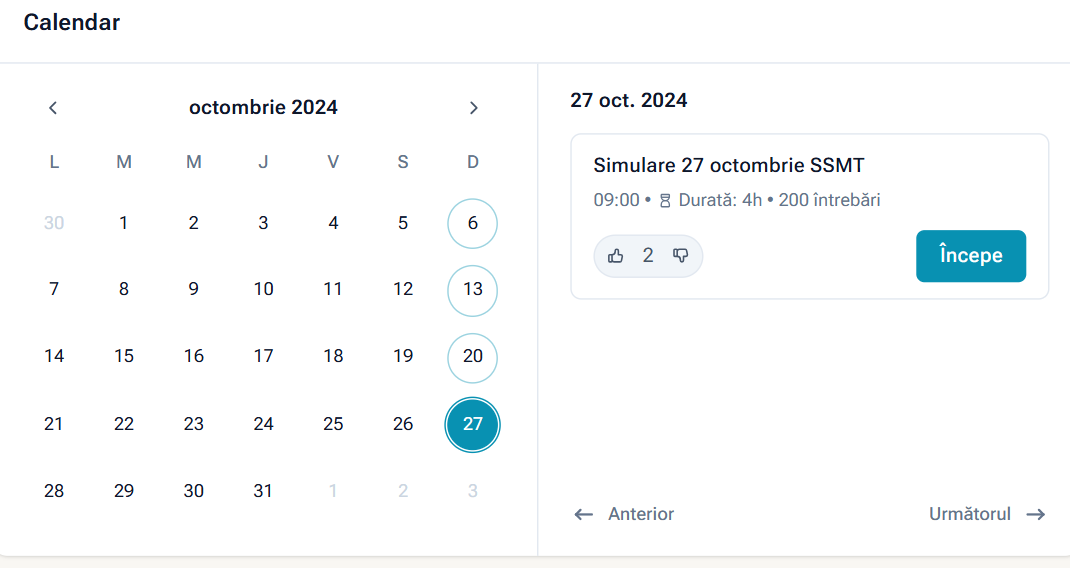Screen dimensions: 1070x568
Task: Choose October 15 in the calendar
Action: (x=124, y=356)
